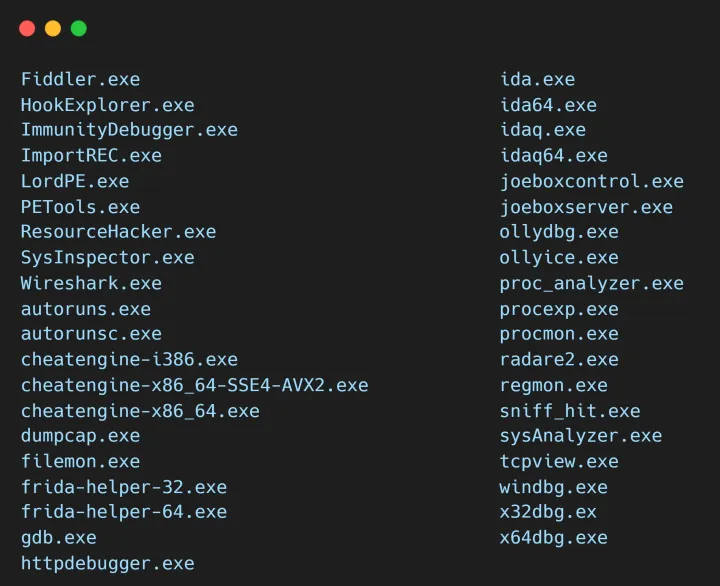Select the joeboxcontrol.exe line
This screenshot has width=720, height=586.
tap(591, 181)
